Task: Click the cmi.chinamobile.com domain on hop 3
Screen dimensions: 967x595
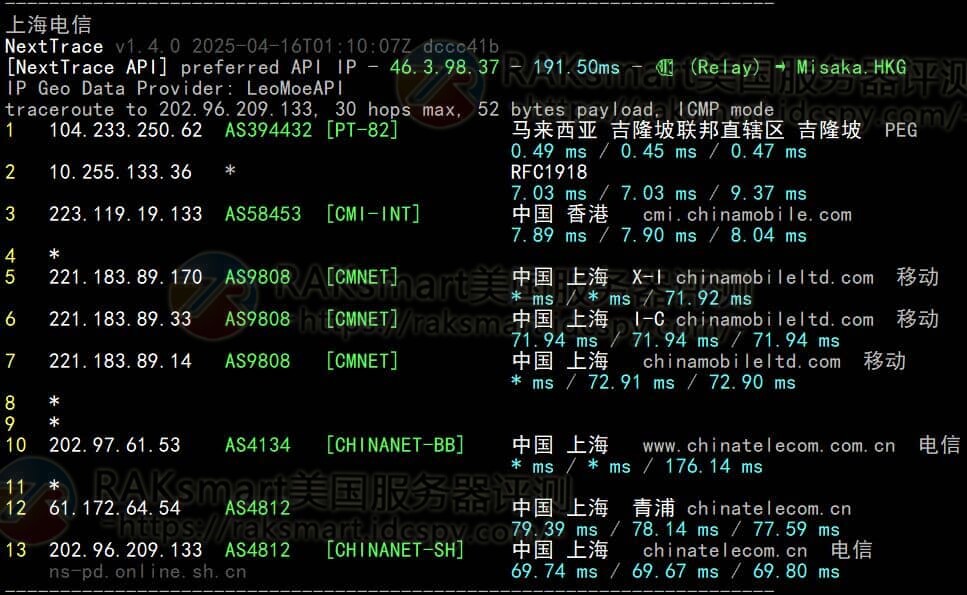Action: click(747, 214)
